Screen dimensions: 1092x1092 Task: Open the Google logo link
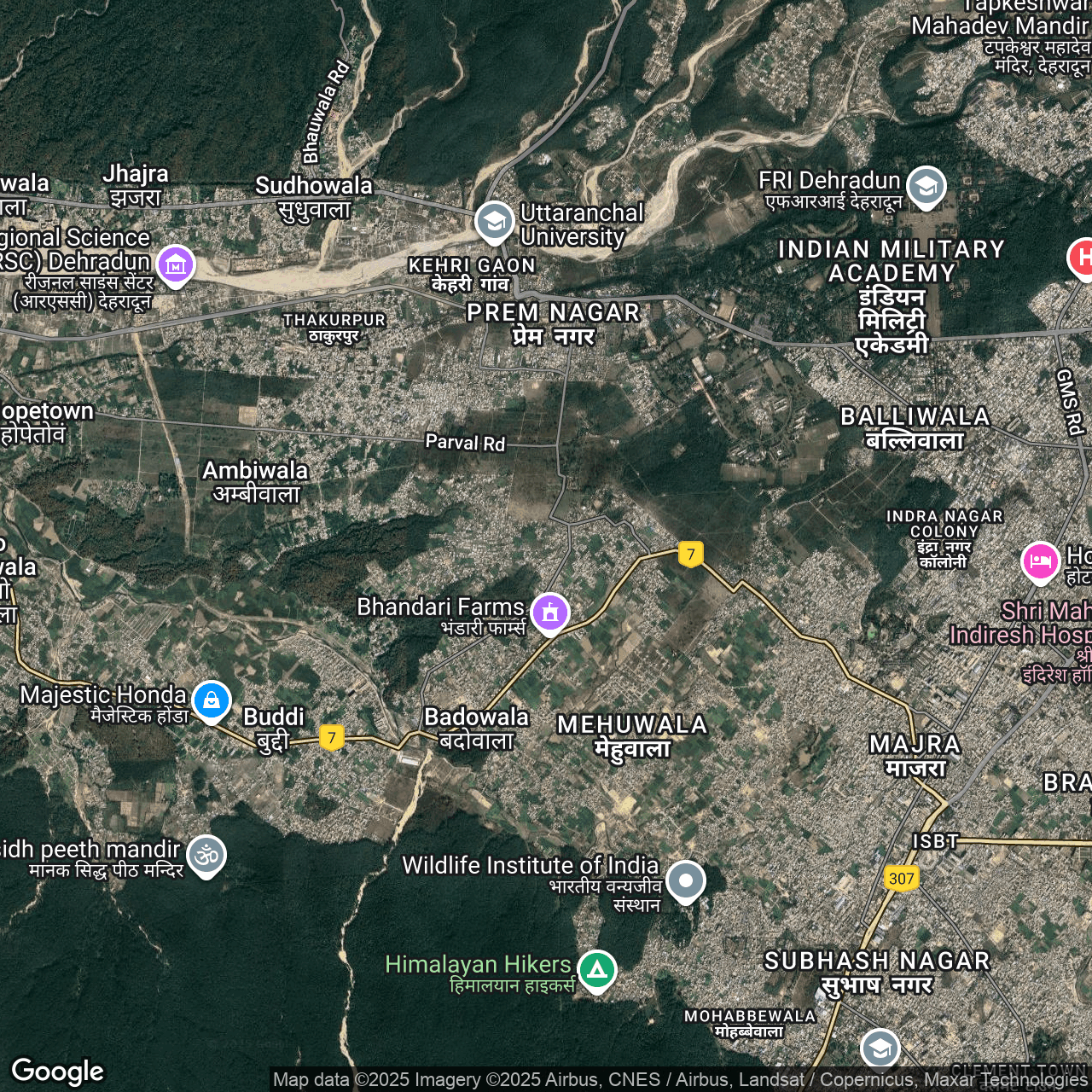click(58, 1072)
